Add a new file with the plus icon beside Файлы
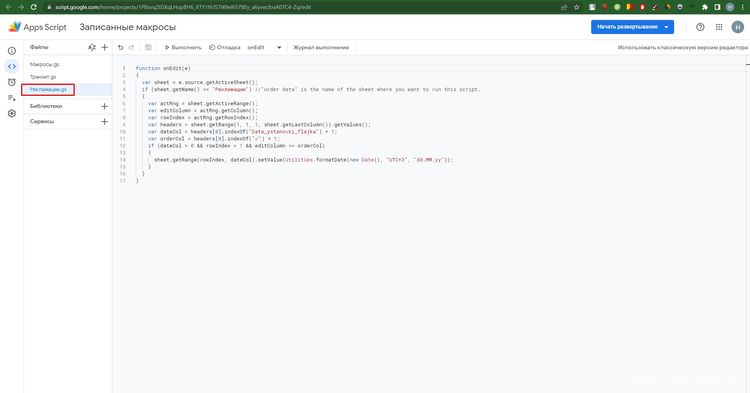Screen dimensions: 750x393 click(x=104, y=47)
